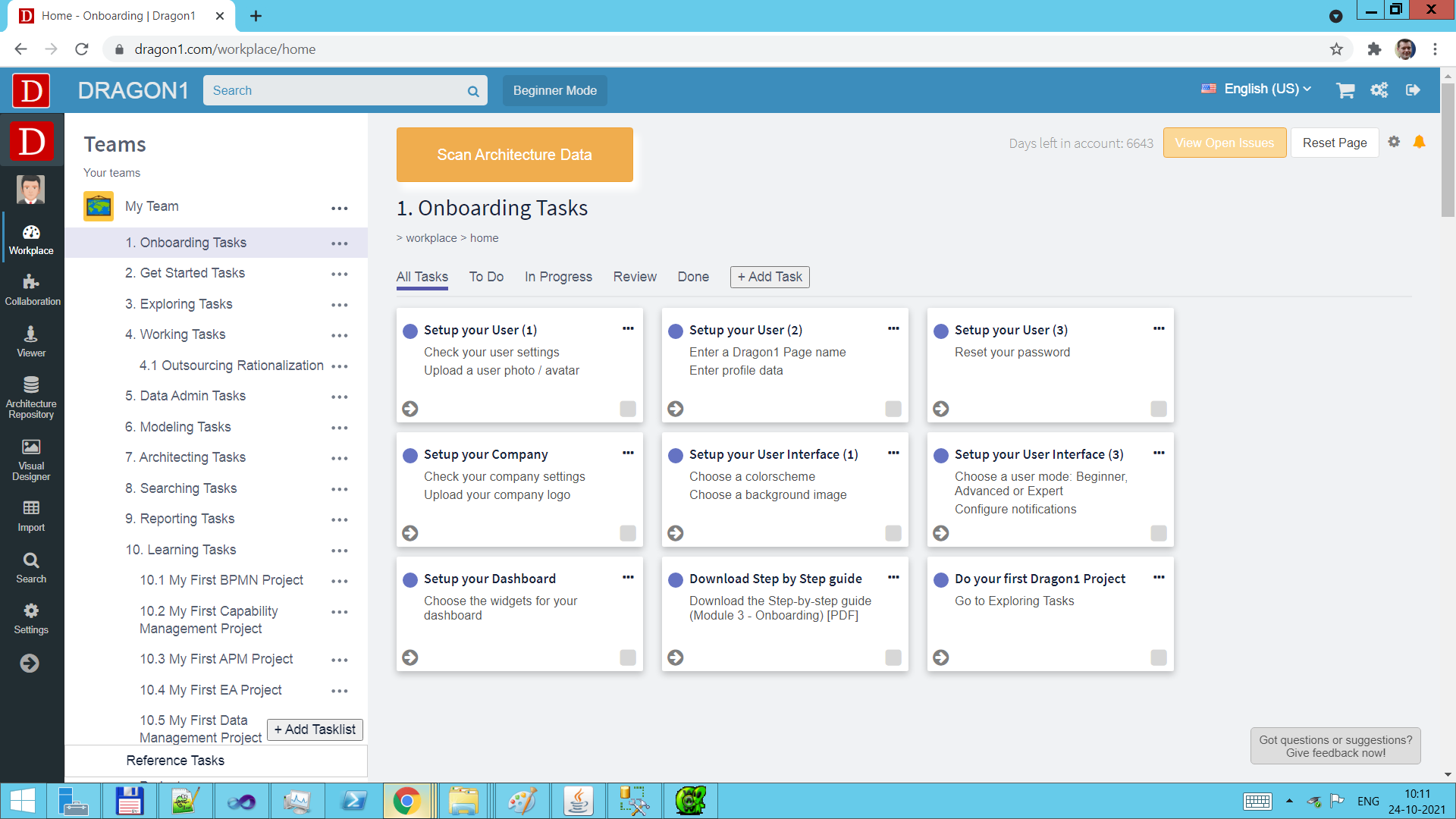Expand sidebar with the arrow icon

[30, 664]
